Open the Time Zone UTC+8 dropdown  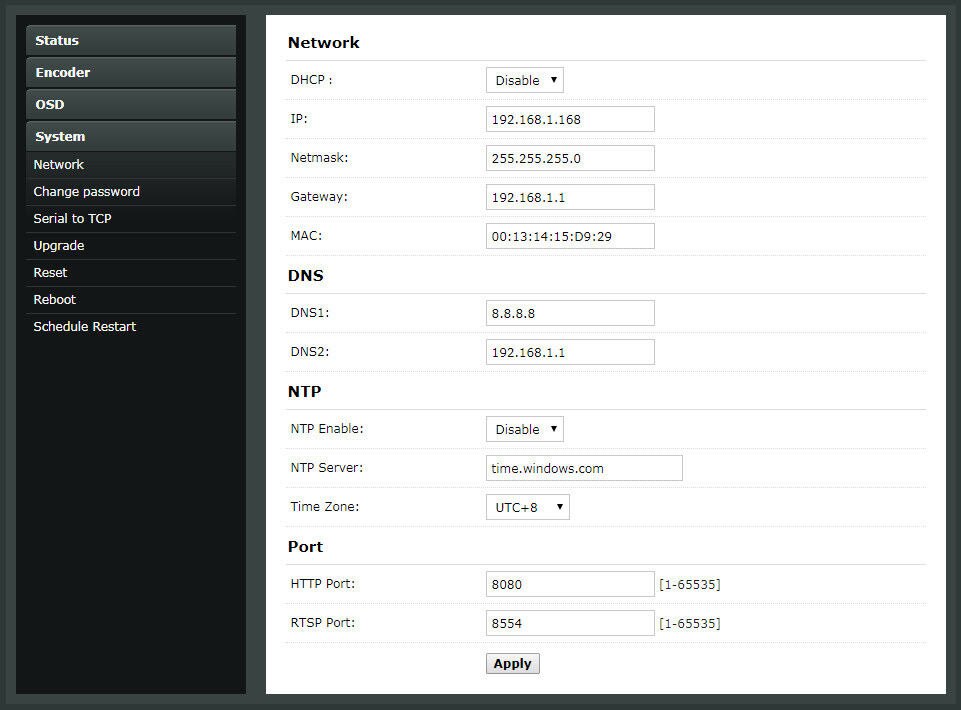click(x=528, y=507)
